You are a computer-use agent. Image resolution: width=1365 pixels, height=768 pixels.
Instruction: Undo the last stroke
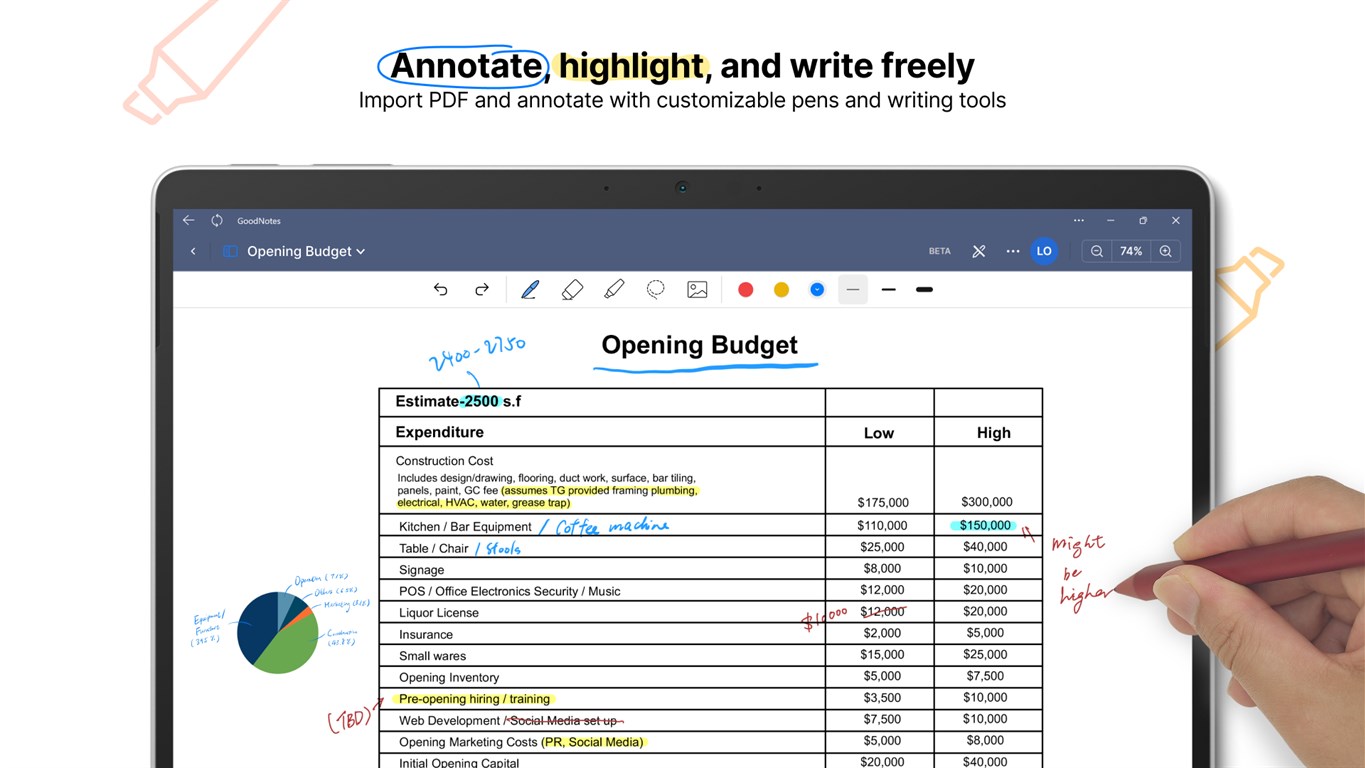click(x=440, y=290)
